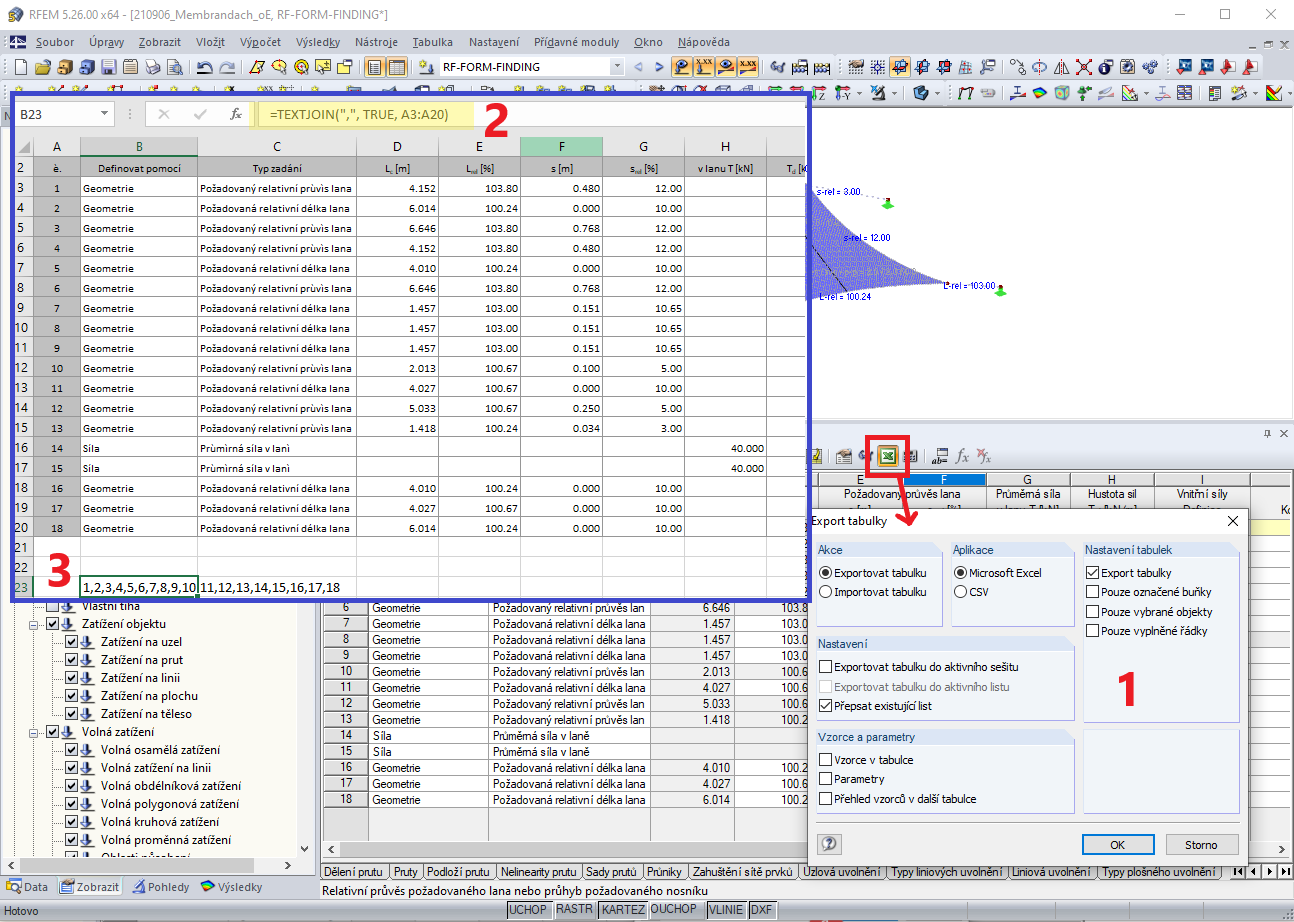Toggle the RASTR status bar button

pyautogui.click(x=574, y=910)
